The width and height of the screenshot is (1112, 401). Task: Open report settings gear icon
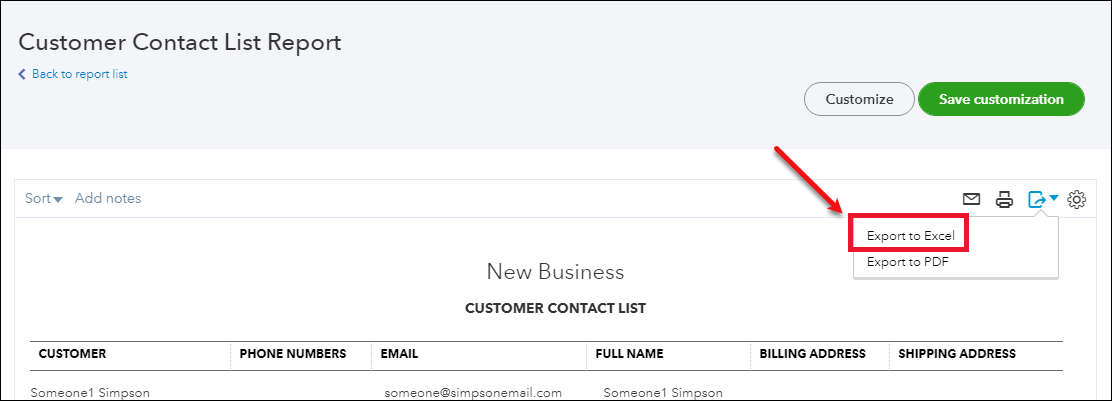[1077, 199]
